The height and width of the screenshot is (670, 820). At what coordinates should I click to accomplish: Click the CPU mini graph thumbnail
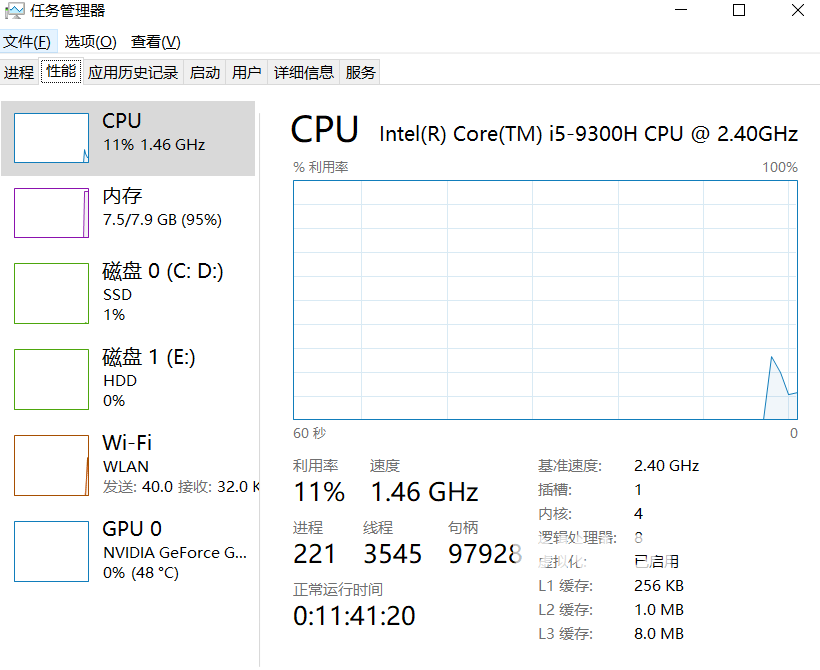pos(51,138)
